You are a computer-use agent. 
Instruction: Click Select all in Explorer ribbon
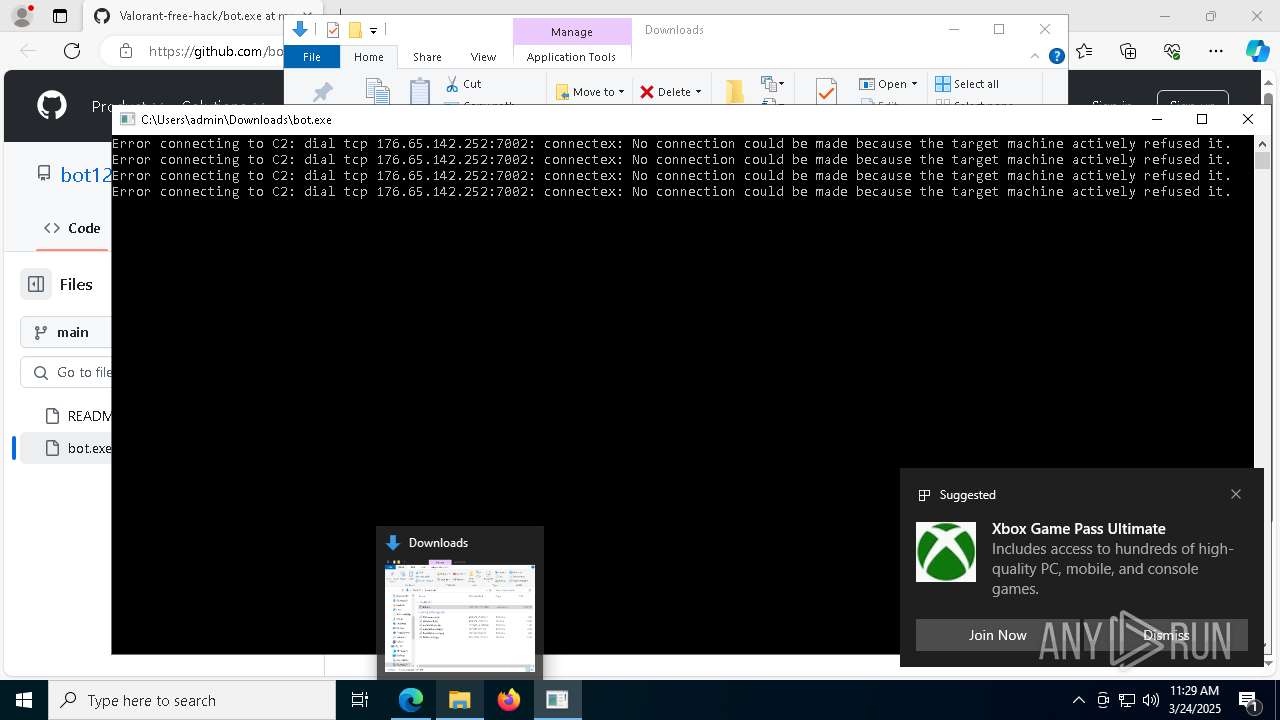(967, 84)
